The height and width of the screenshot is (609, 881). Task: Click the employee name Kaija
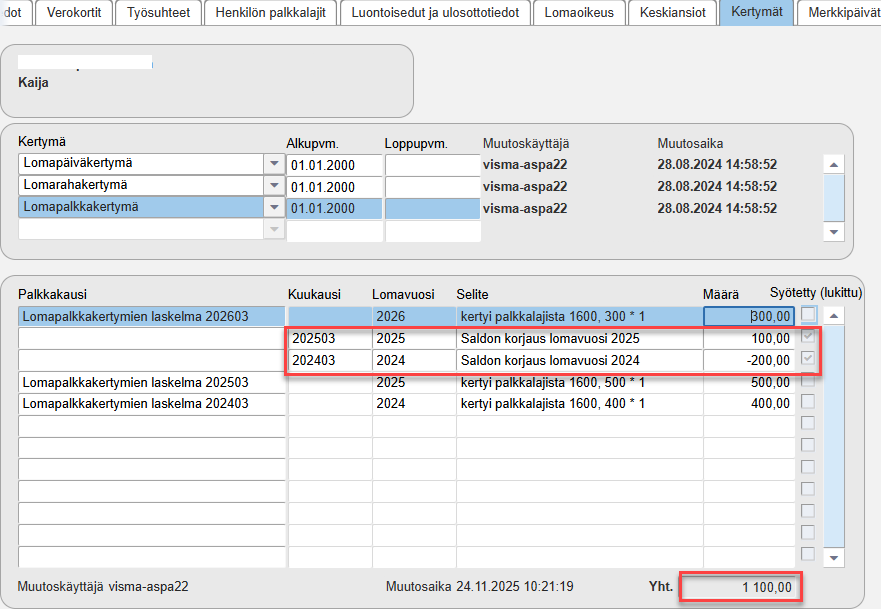tap(33, 83)
